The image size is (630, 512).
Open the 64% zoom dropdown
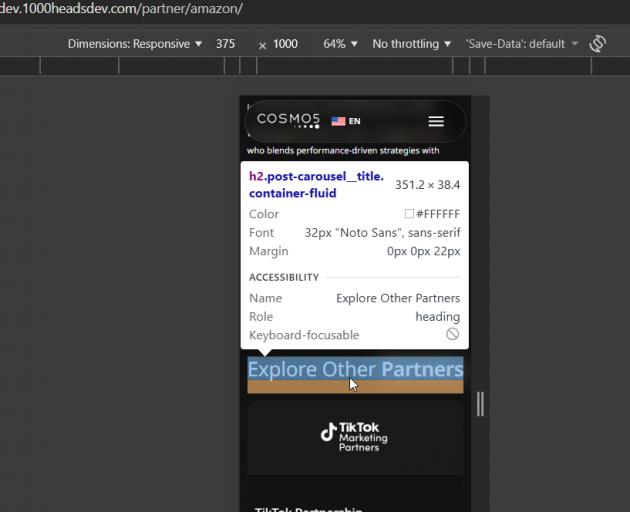click(x=340, y=44)
